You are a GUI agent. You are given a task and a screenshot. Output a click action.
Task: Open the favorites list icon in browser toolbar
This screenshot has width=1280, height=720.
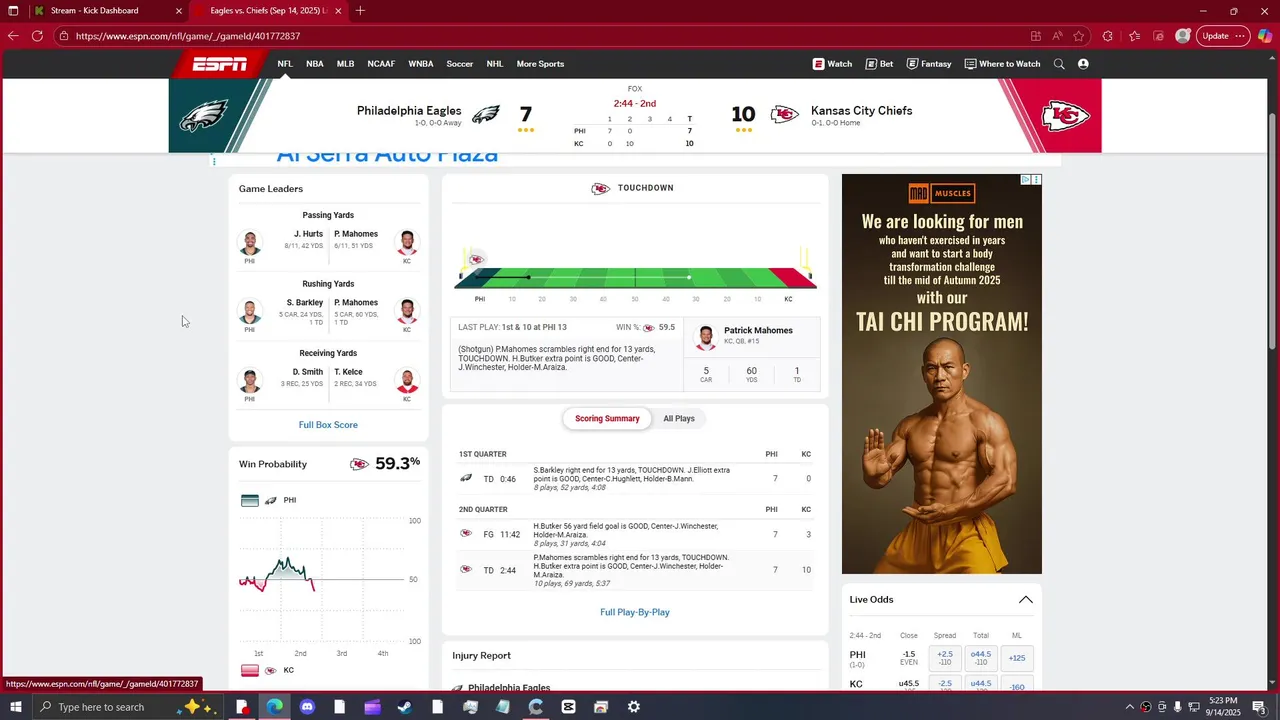pyautogui.click(x=1134, y=36)
